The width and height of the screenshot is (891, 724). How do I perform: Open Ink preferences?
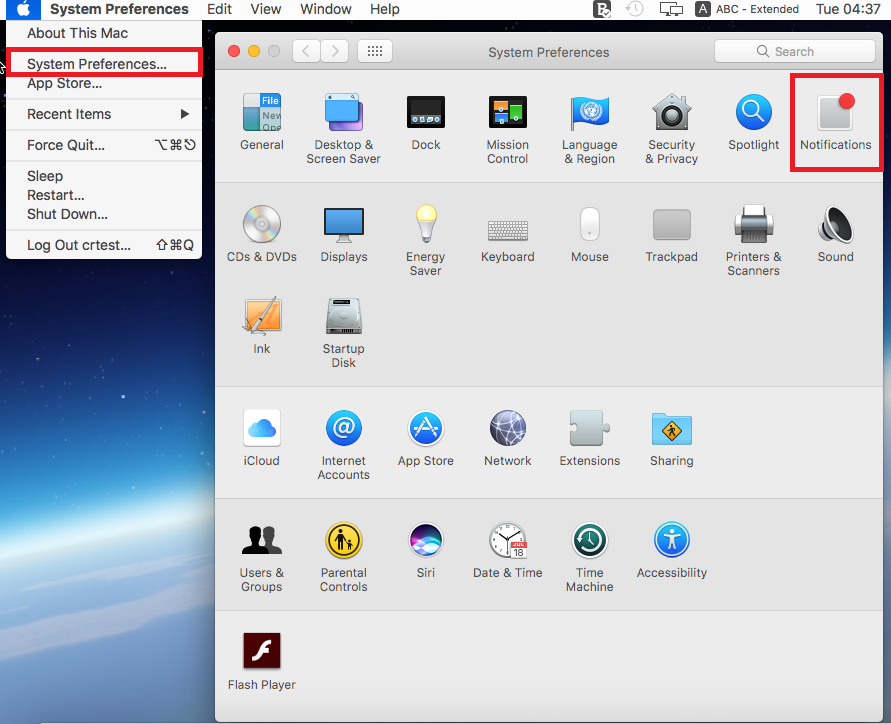point(261,326)
